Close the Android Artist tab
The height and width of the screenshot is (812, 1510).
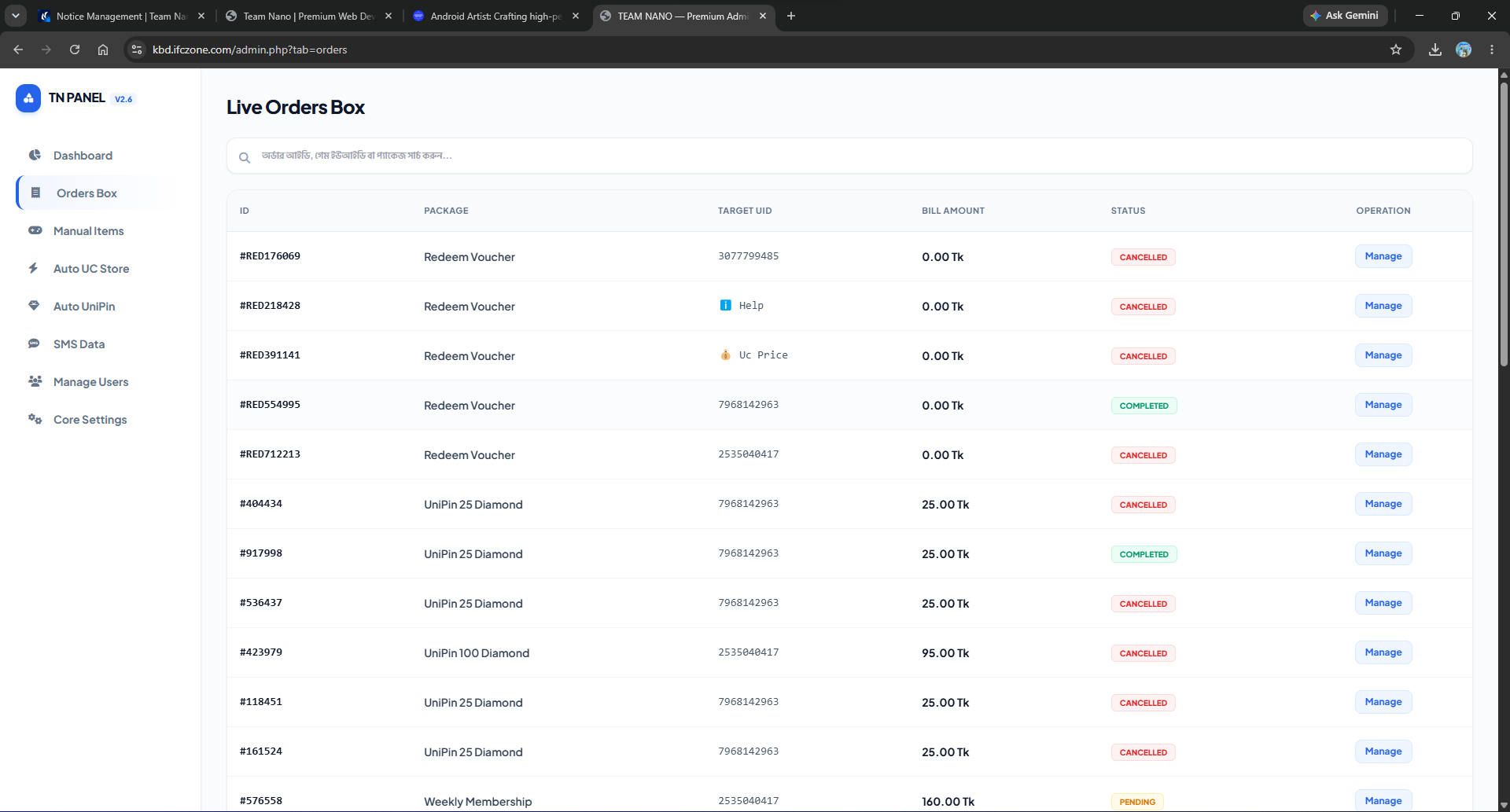pos(576,16)
